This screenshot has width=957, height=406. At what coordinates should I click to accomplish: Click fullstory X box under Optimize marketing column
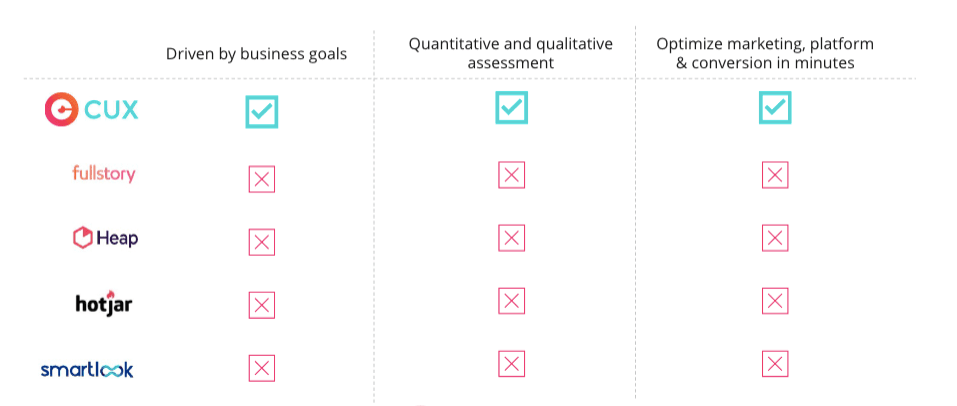(x=775, y=175)
